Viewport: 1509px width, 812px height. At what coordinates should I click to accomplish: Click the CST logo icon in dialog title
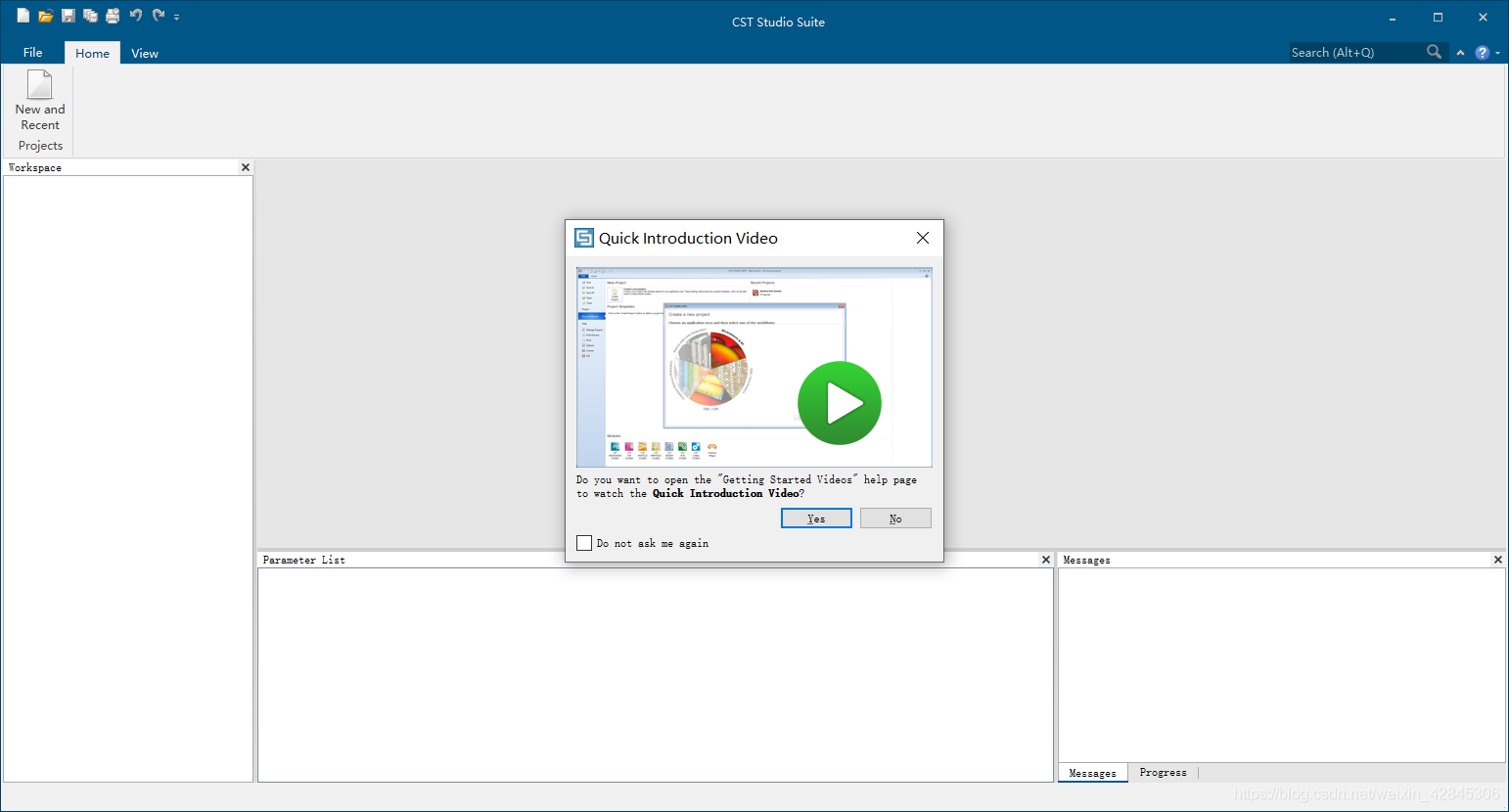(584, 238)
